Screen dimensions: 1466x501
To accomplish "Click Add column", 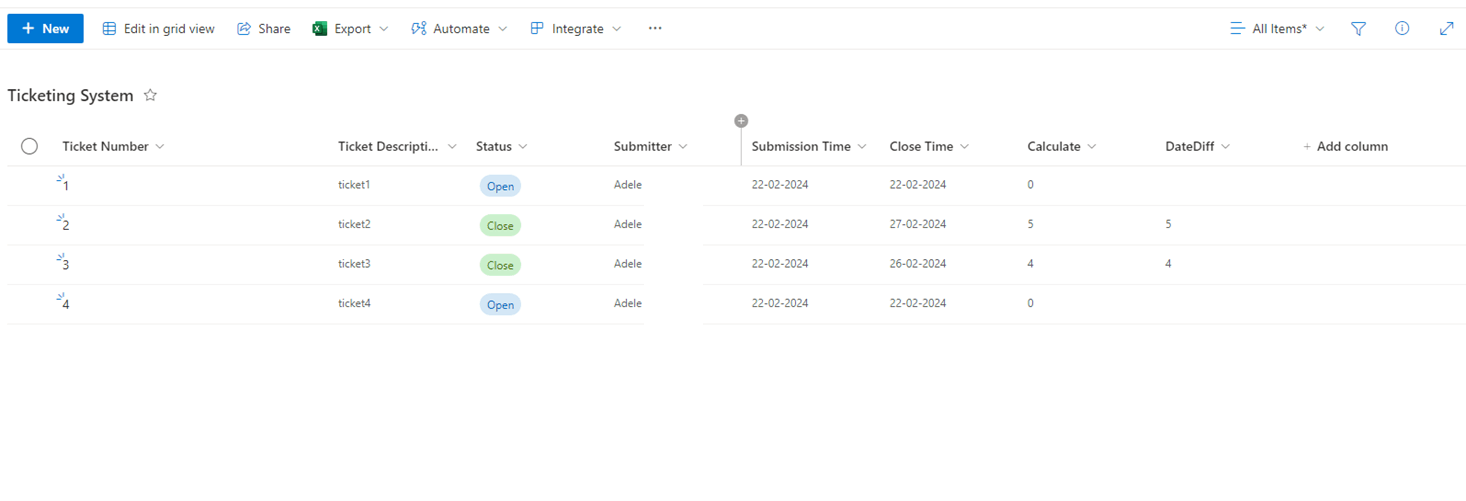I will 1345,146.
